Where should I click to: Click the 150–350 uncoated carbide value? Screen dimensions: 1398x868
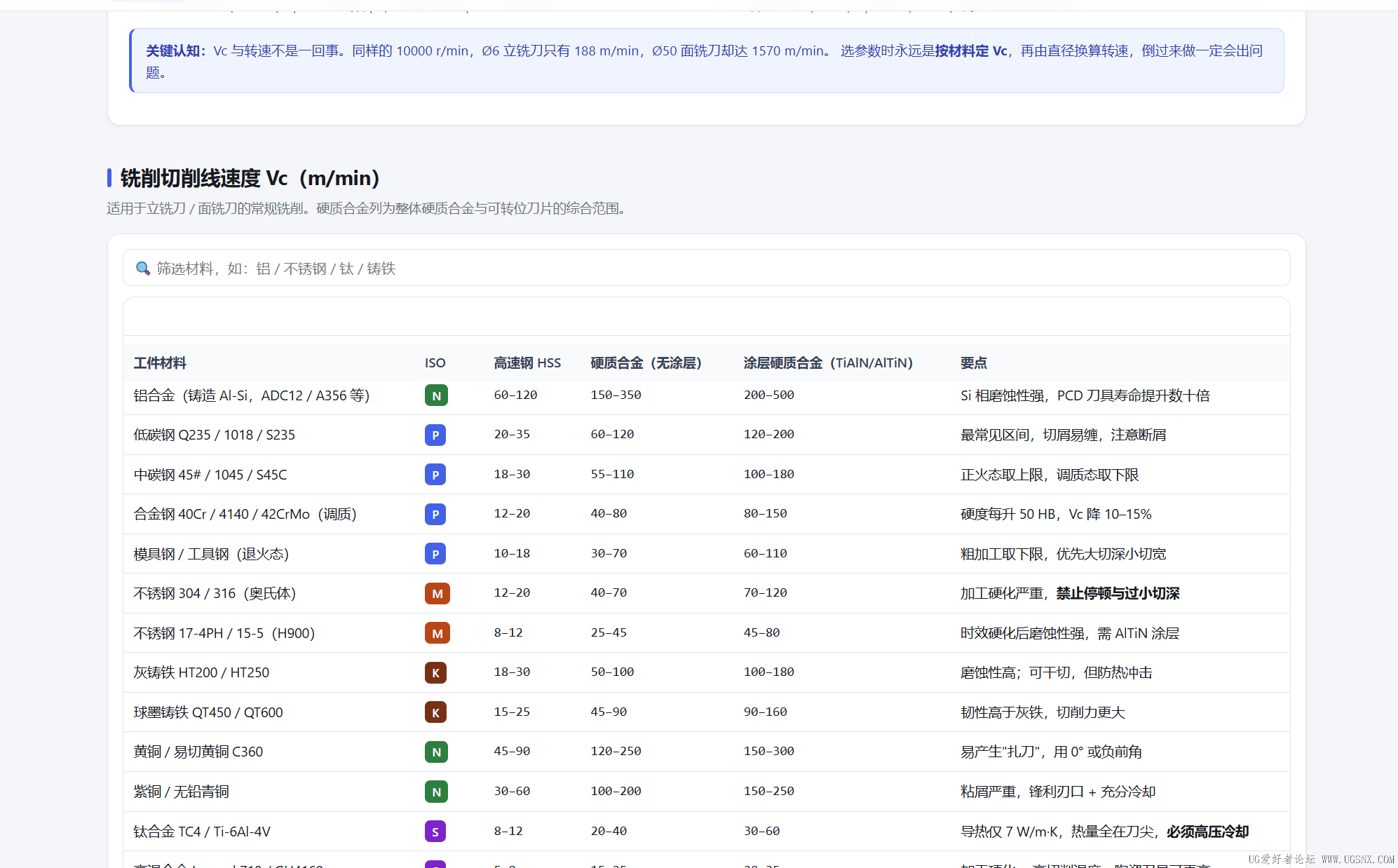point(616,395)
